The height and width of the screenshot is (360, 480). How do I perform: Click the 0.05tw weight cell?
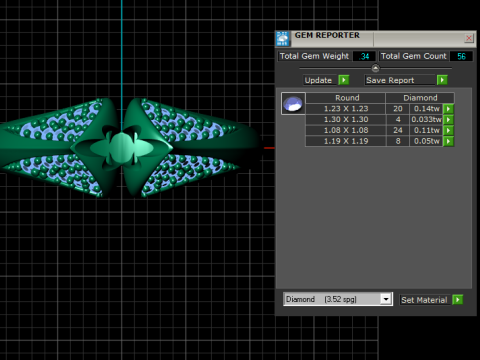[426, 141]
